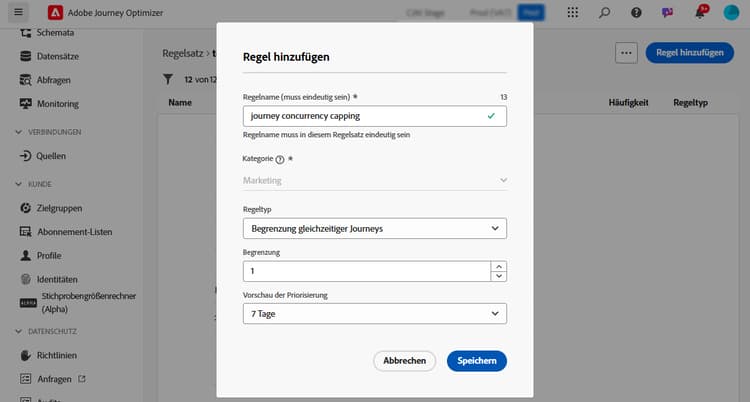
Task: Open the Kategorie Marketing dropdown
Action: coord(375,180)
